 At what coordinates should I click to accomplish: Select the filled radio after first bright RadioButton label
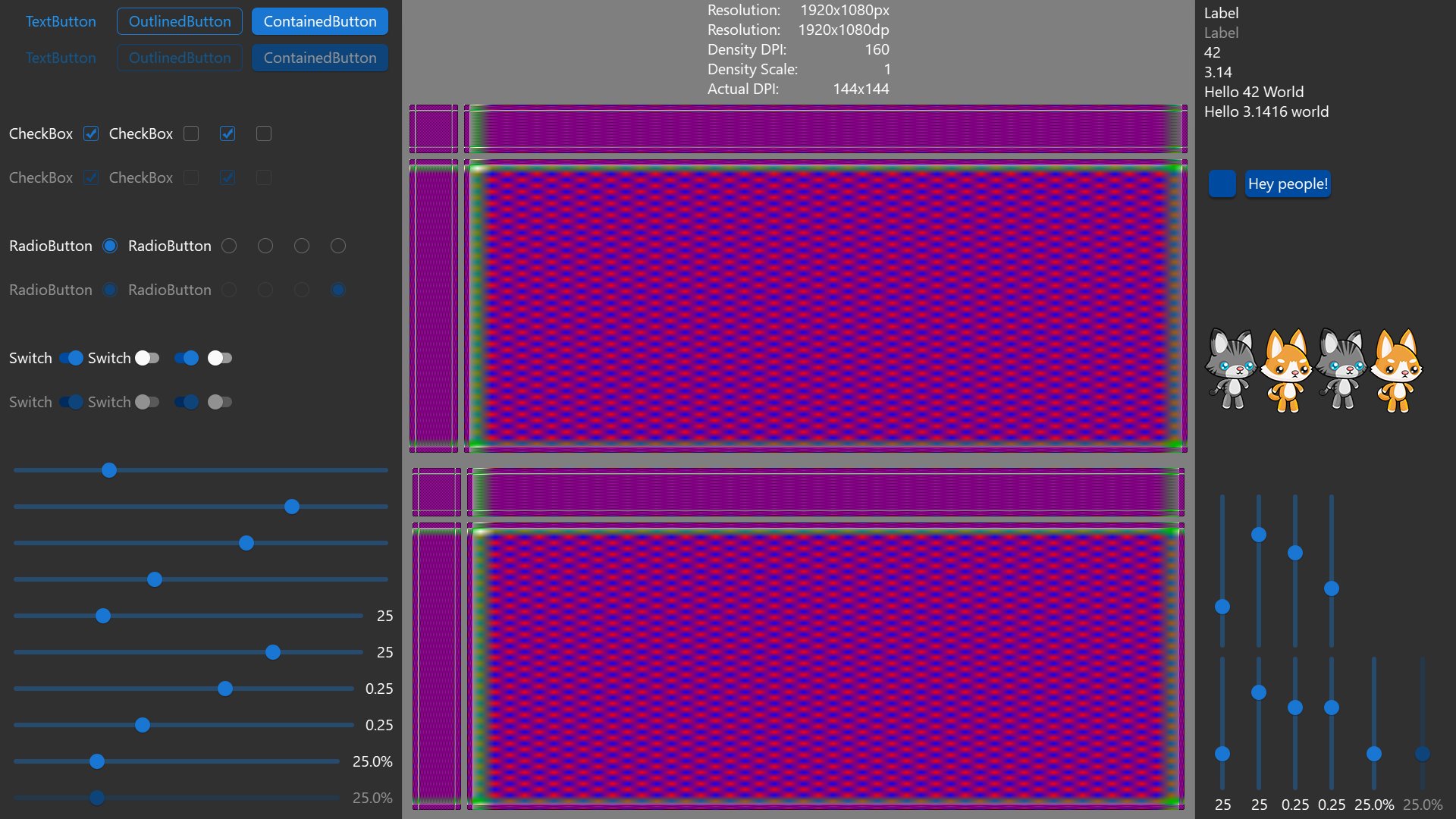point(110,246)
